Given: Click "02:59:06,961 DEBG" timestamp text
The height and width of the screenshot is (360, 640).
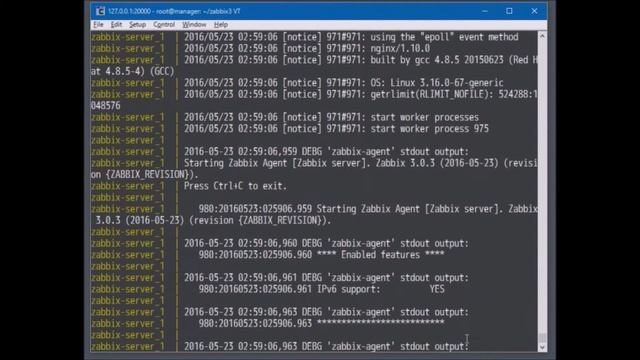Looking at the screenshot, I should (x=280, y=278).
